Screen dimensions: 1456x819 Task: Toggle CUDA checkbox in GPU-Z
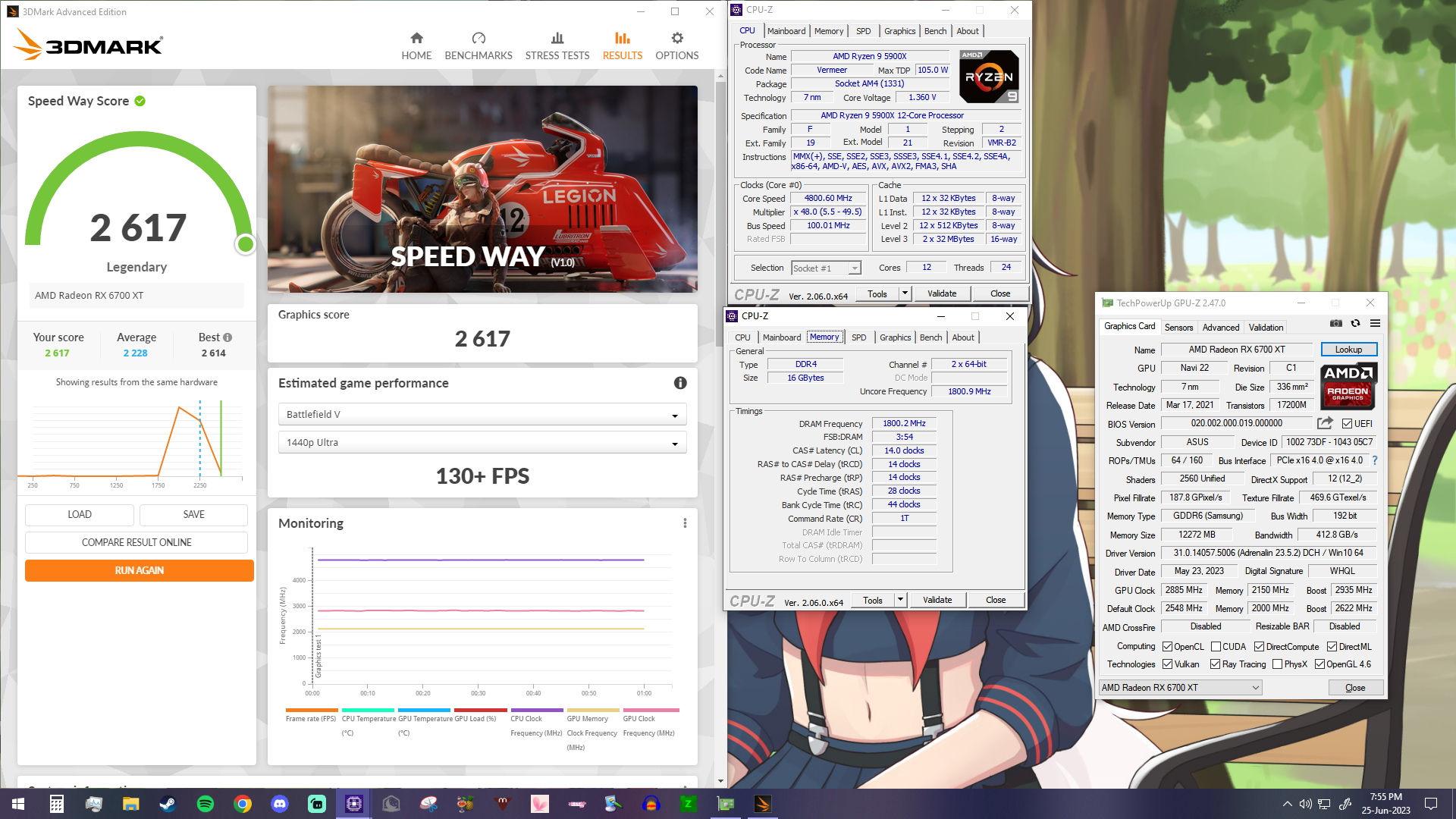tap(1216, 647)
